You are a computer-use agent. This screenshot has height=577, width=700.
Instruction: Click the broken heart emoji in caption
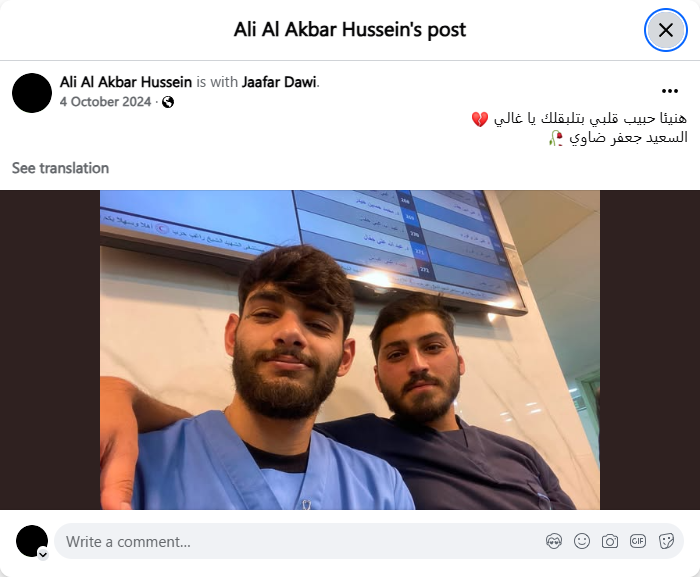pos(480,119)
